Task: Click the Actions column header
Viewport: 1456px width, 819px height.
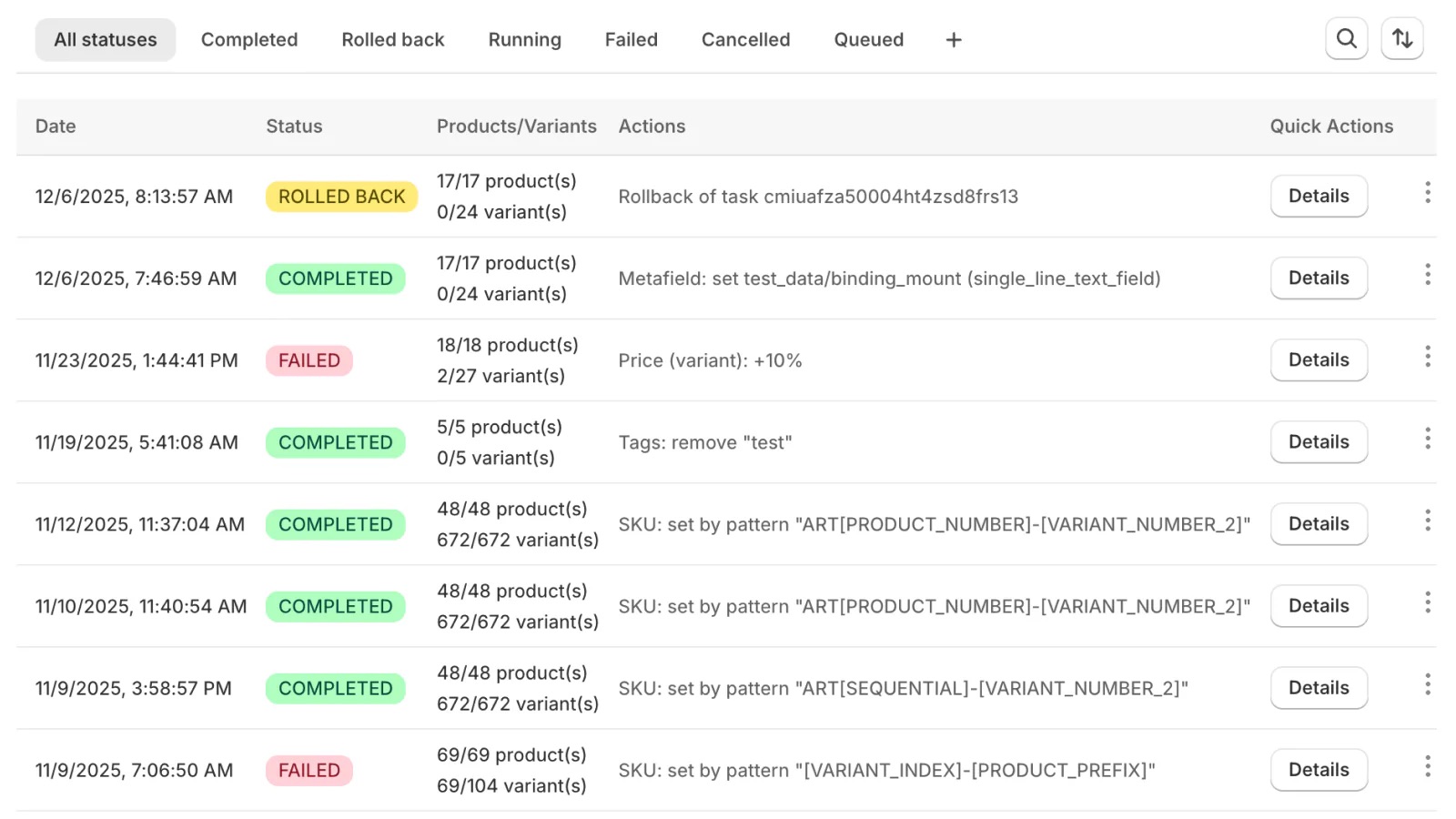Action: [x=652, y=126]
